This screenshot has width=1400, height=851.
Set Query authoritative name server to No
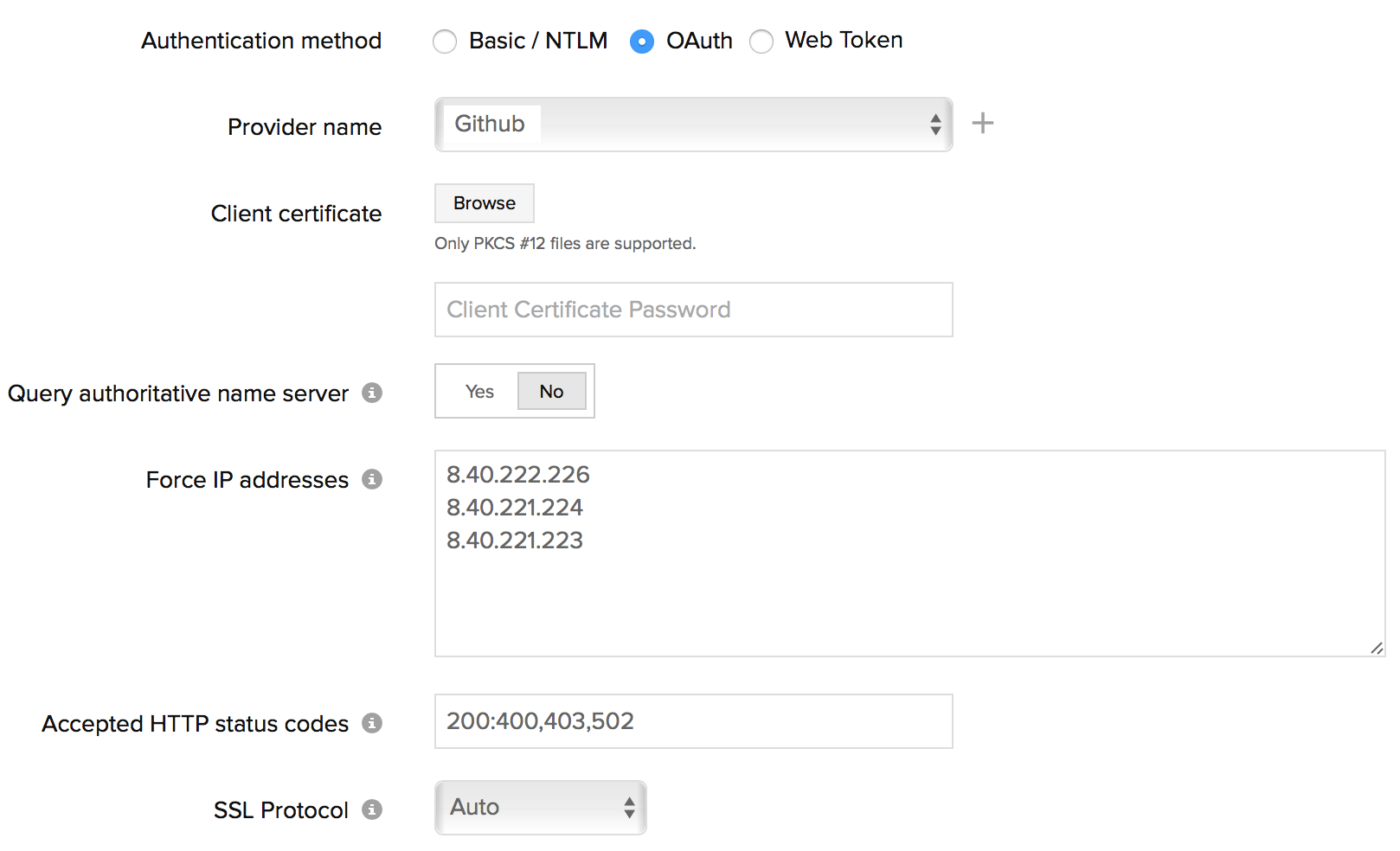pyautogui.click(x=551, y=392)
